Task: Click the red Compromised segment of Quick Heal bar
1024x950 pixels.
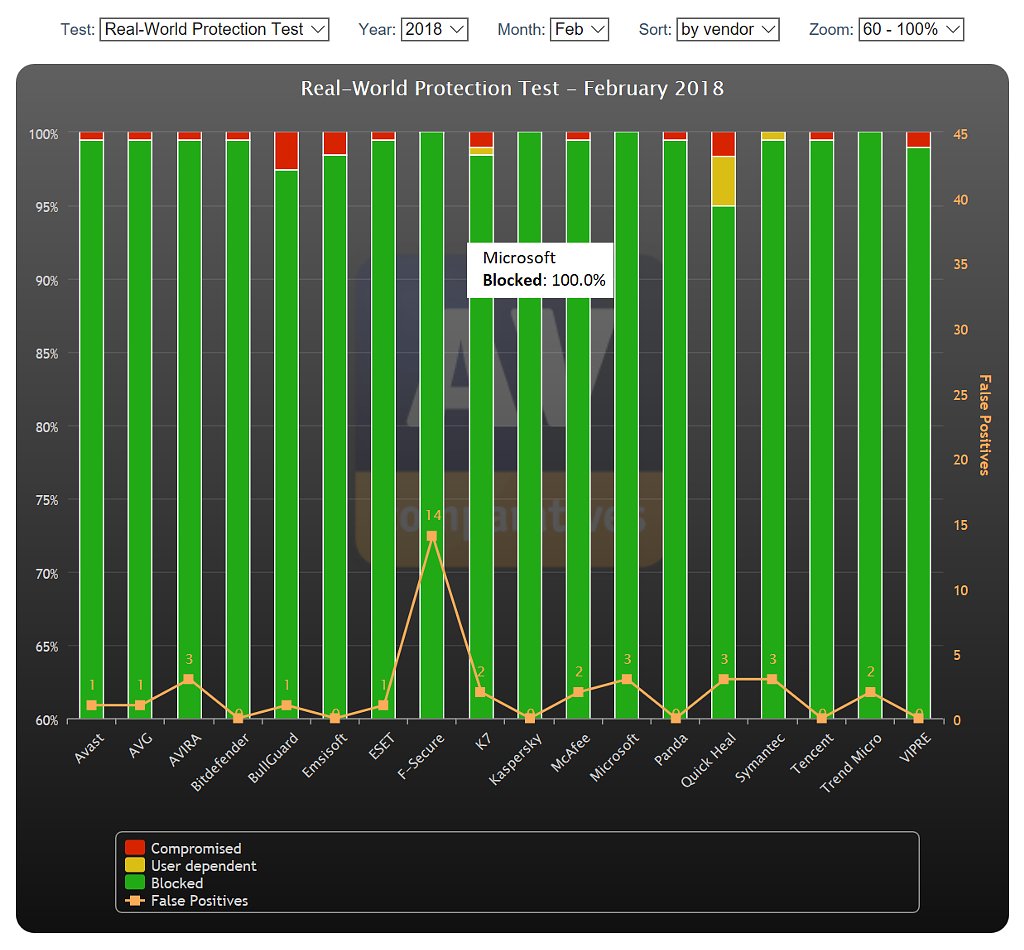Action: [724, 144]
